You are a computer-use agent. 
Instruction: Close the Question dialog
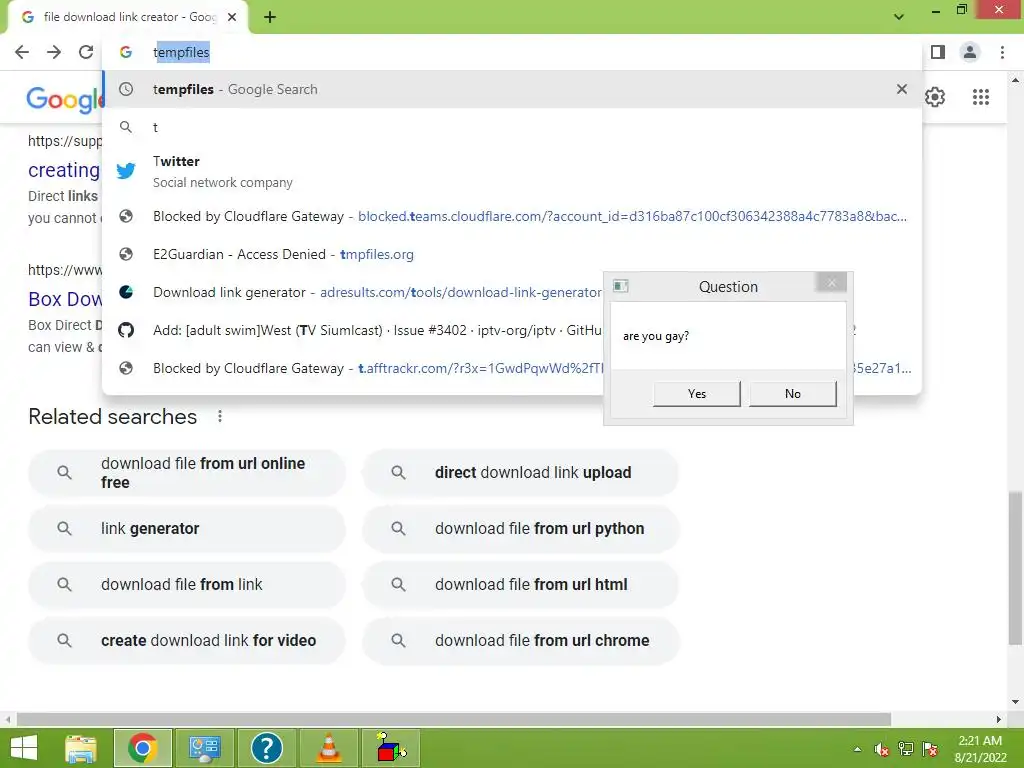[x=831, y=283]
